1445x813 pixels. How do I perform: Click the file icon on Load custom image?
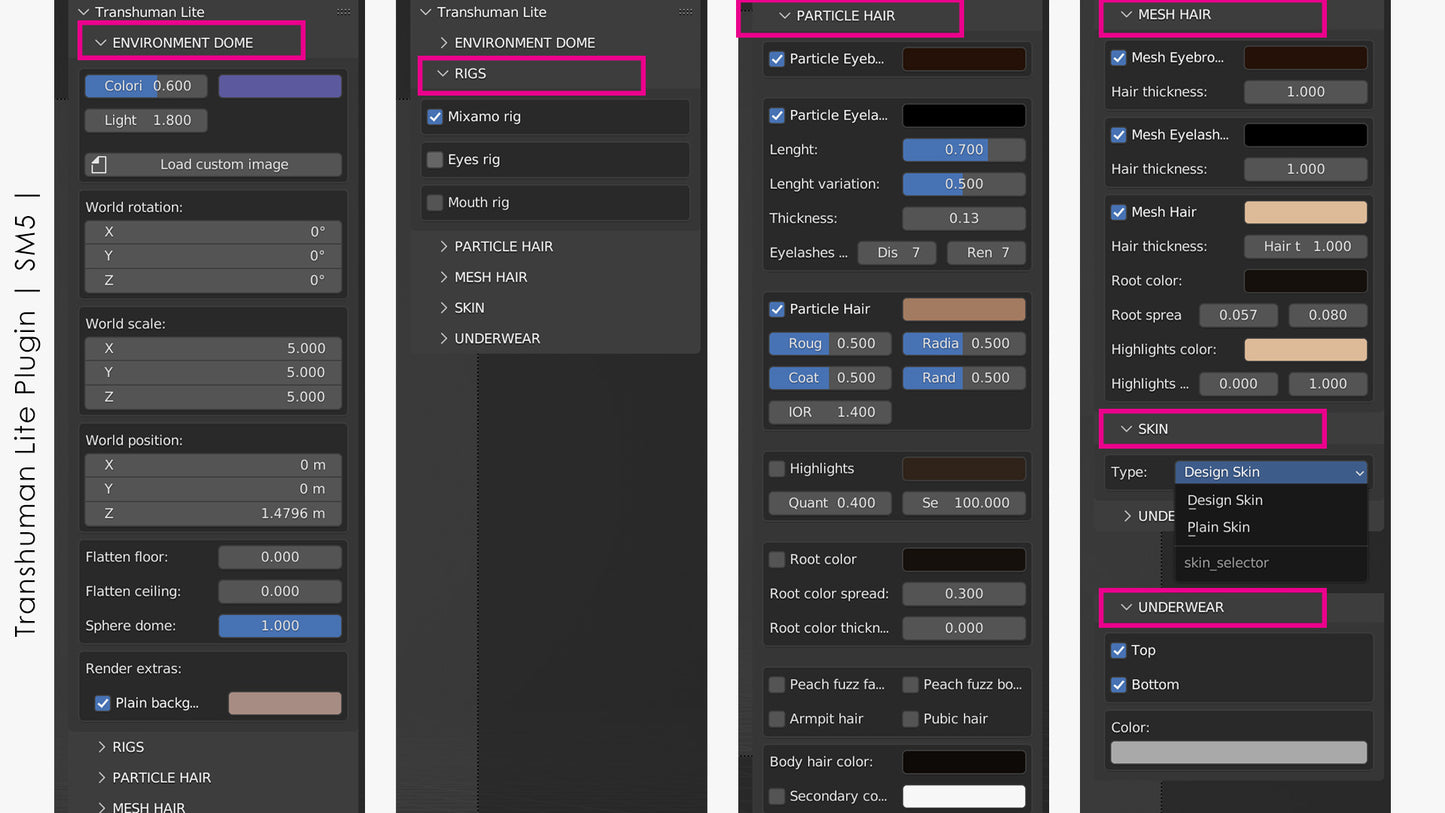[x=97, y=164]
